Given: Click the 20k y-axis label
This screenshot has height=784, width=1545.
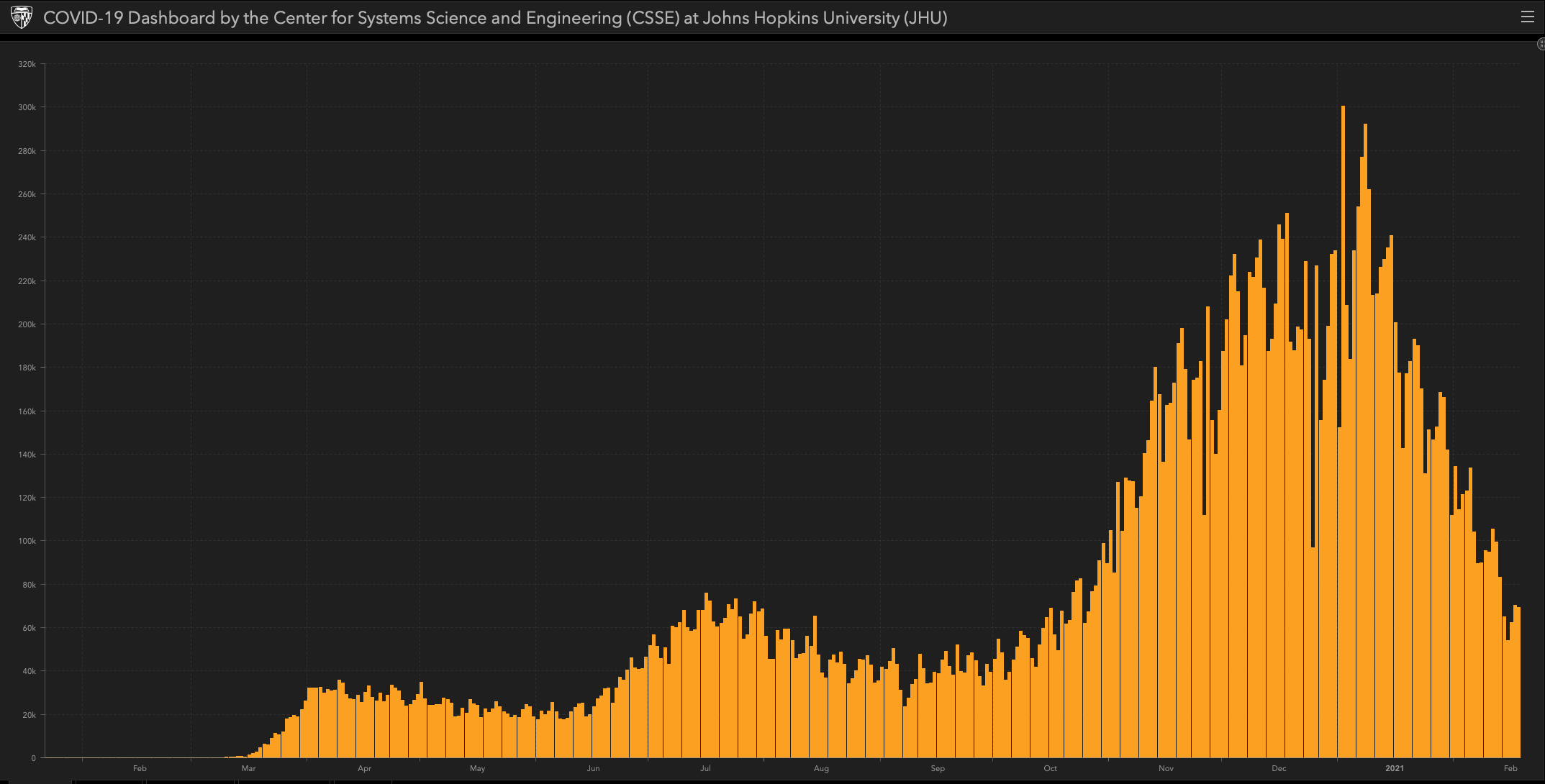Looking at the screenshot, I should 29,715.
